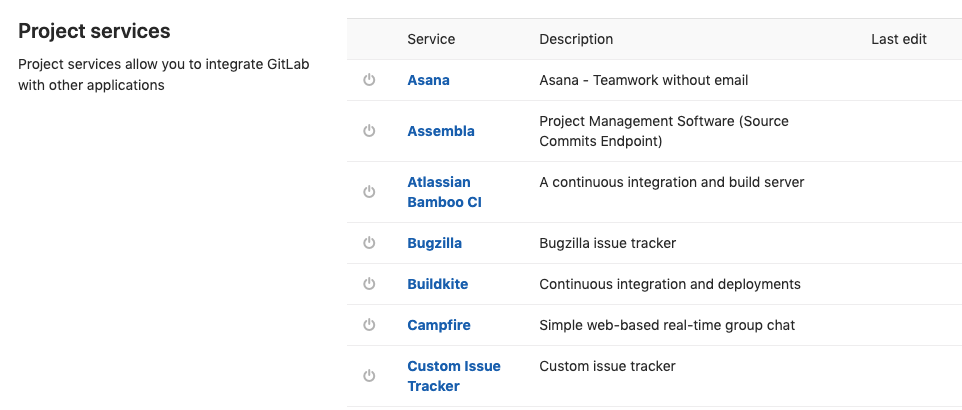This screenshot has width=962, height=410.
Task: Click the Bugzilla power status icon
Action: (x=369, y=243)
